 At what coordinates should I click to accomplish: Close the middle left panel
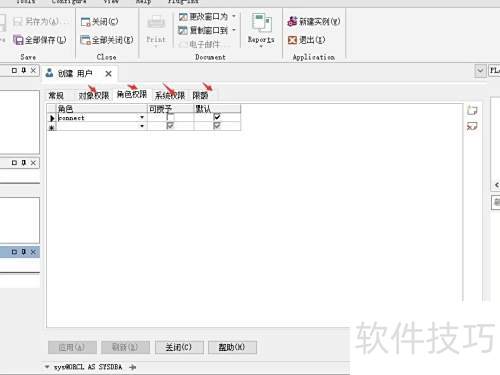pyautogui.click(x=33, y=163)
